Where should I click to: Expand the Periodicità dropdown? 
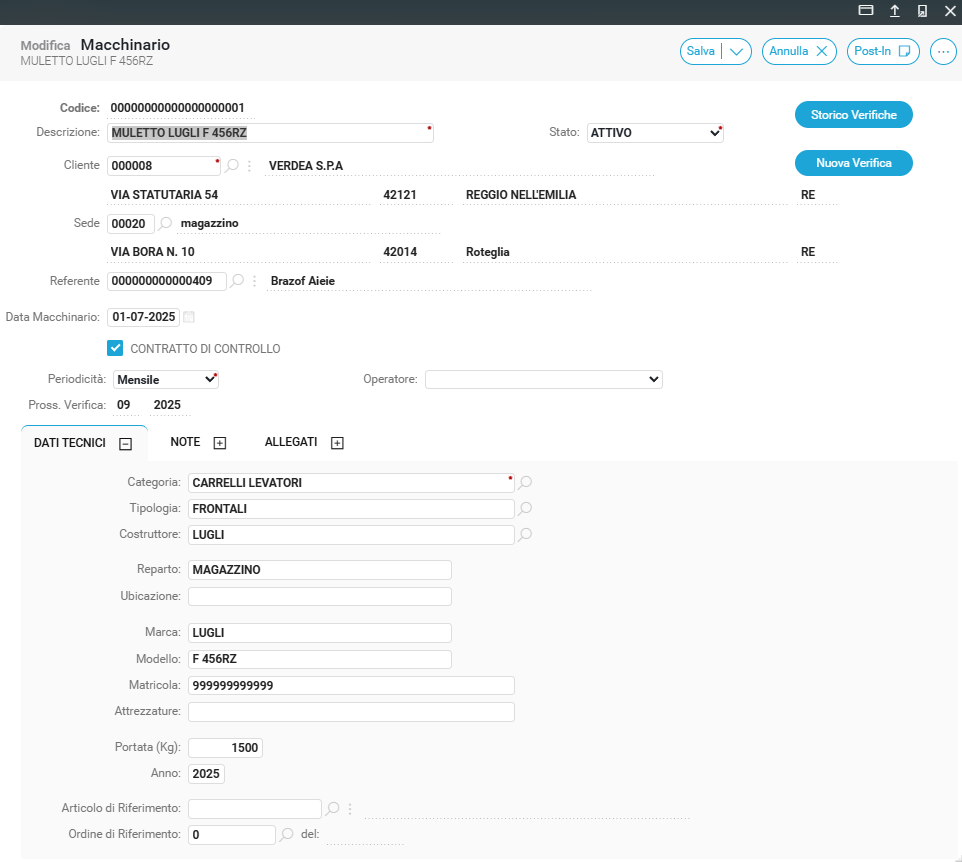[166, 380]
